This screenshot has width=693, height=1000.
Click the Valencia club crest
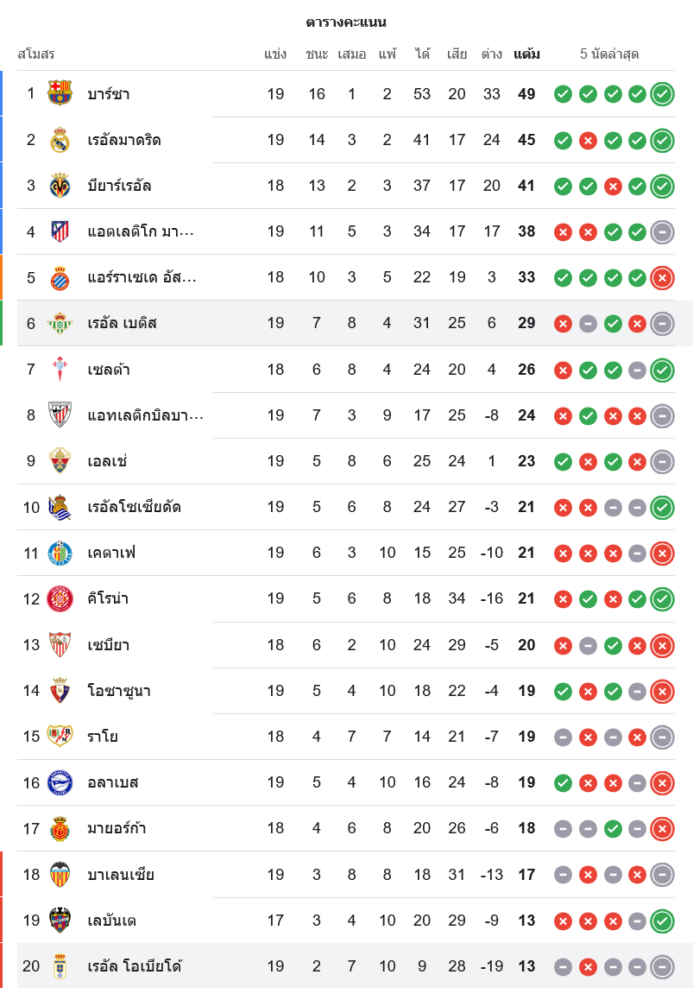(x=60, y=874)
